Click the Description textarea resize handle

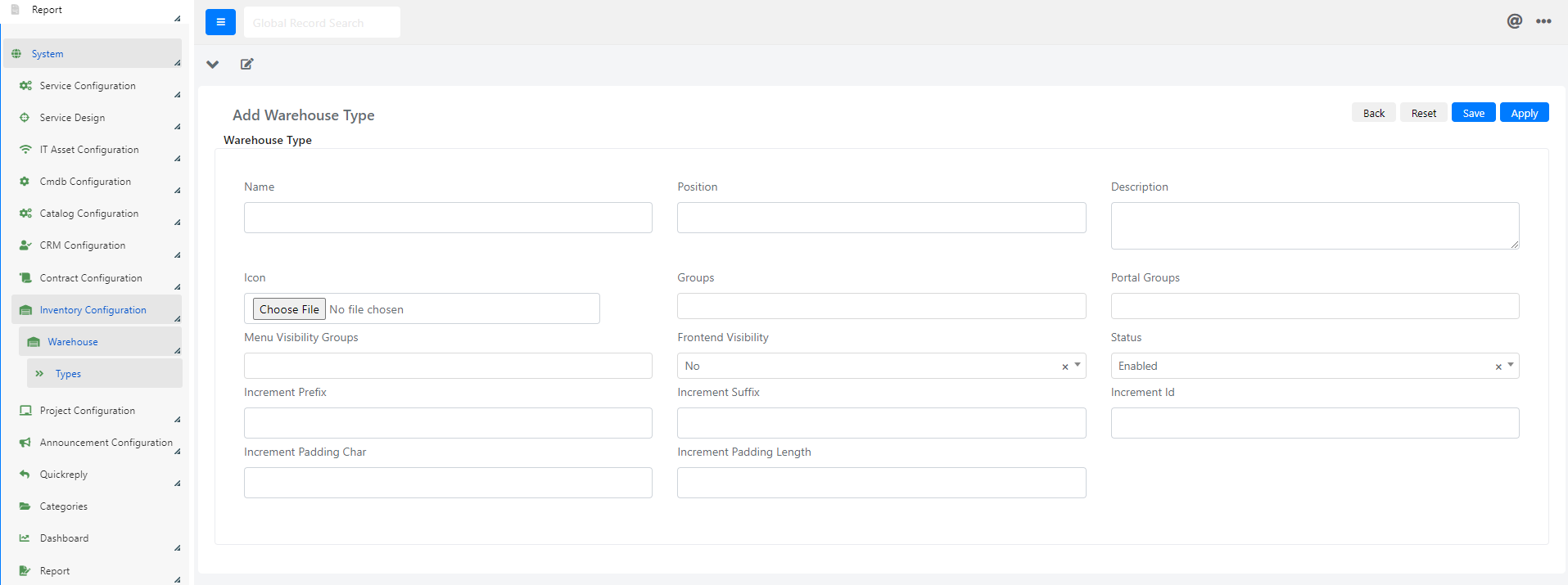(1514, 244)
